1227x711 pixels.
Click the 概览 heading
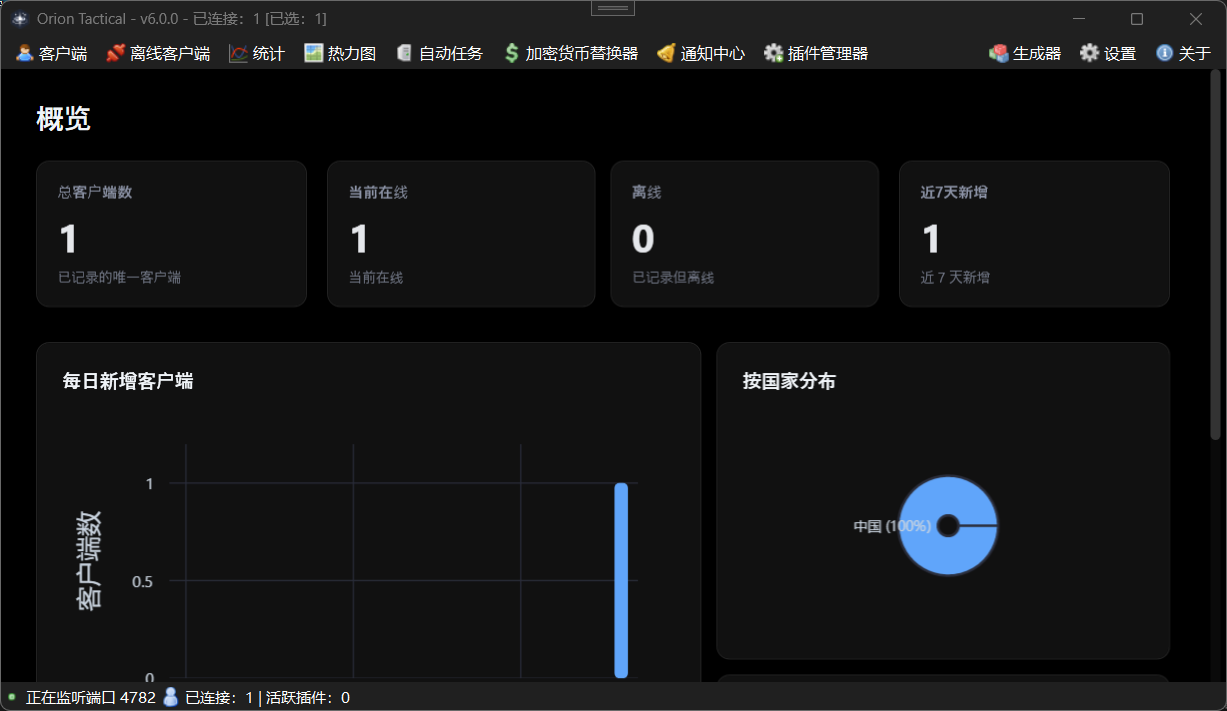(63, 119)
